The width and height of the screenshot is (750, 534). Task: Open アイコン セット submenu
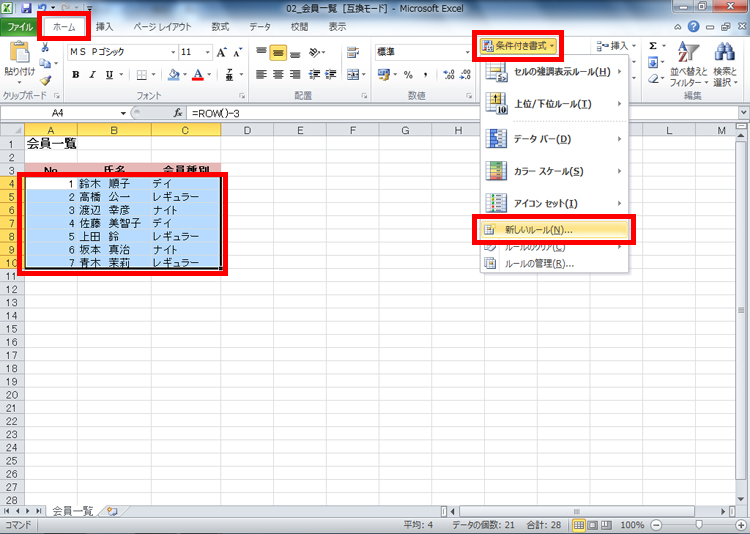554,203
